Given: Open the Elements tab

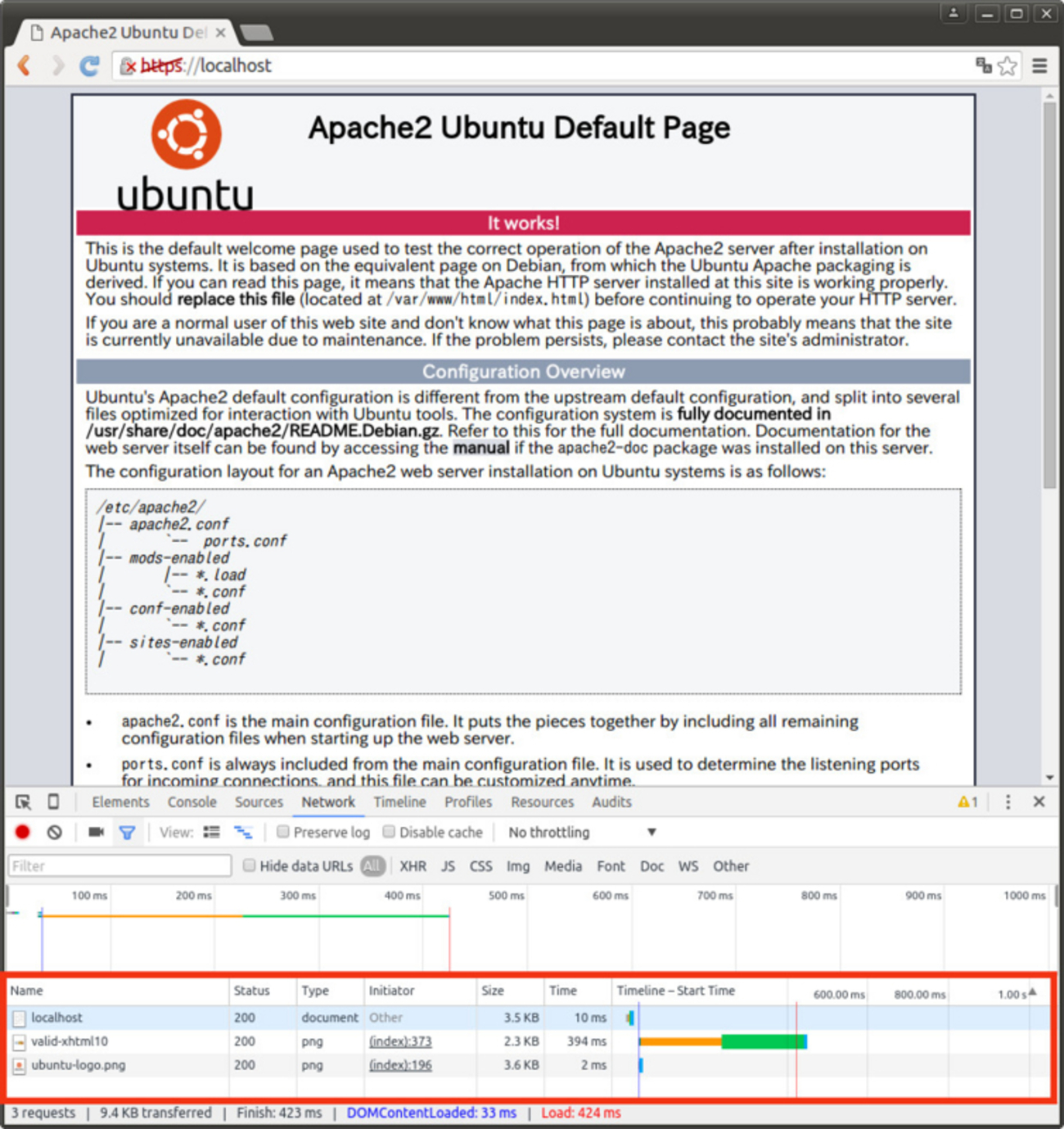Looking at the screenshot, I should 120,802.
